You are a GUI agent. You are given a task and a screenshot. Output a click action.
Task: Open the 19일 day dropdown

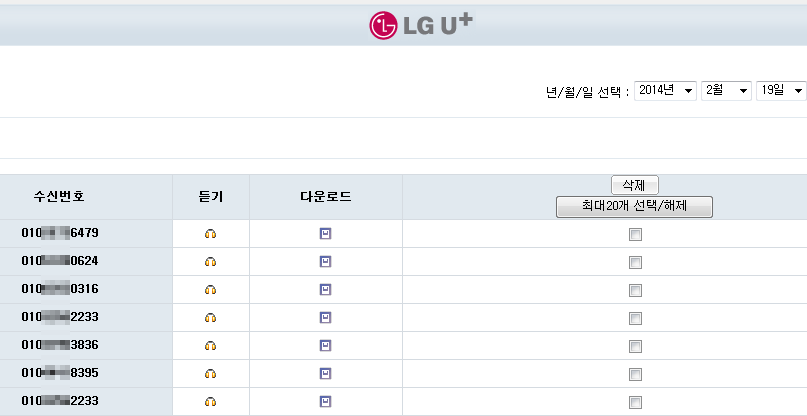[781, 91]
